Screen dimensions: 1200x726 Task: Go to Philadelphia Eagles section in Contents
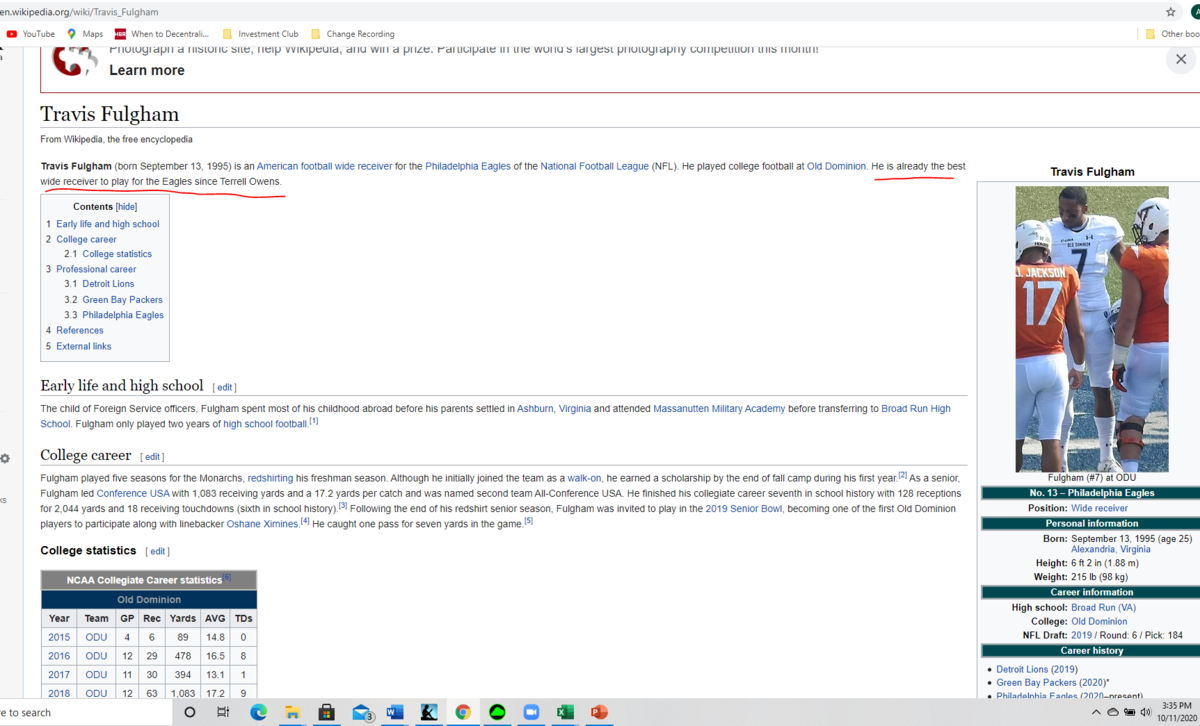[x=123, y=315]
